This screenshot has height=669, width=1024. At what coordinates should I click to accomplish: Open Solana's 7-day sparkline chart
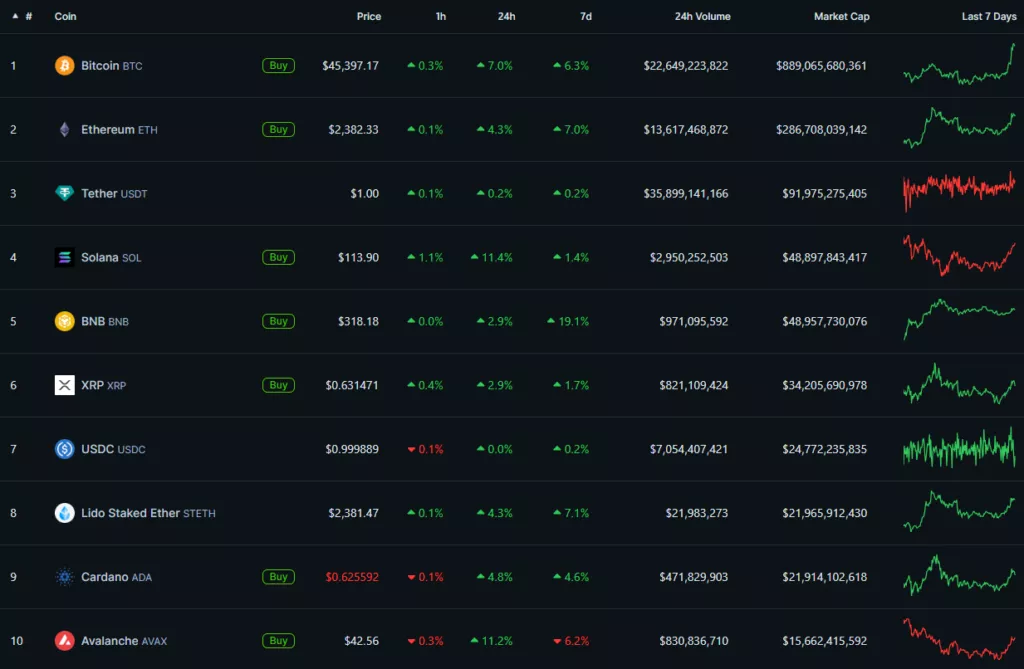959,255
